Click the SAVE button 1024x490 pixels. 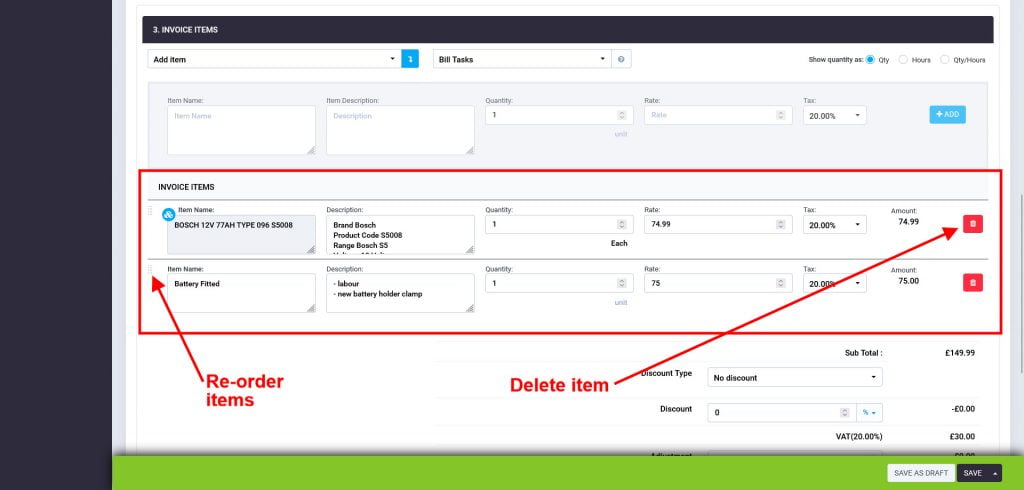coord(972,473)
